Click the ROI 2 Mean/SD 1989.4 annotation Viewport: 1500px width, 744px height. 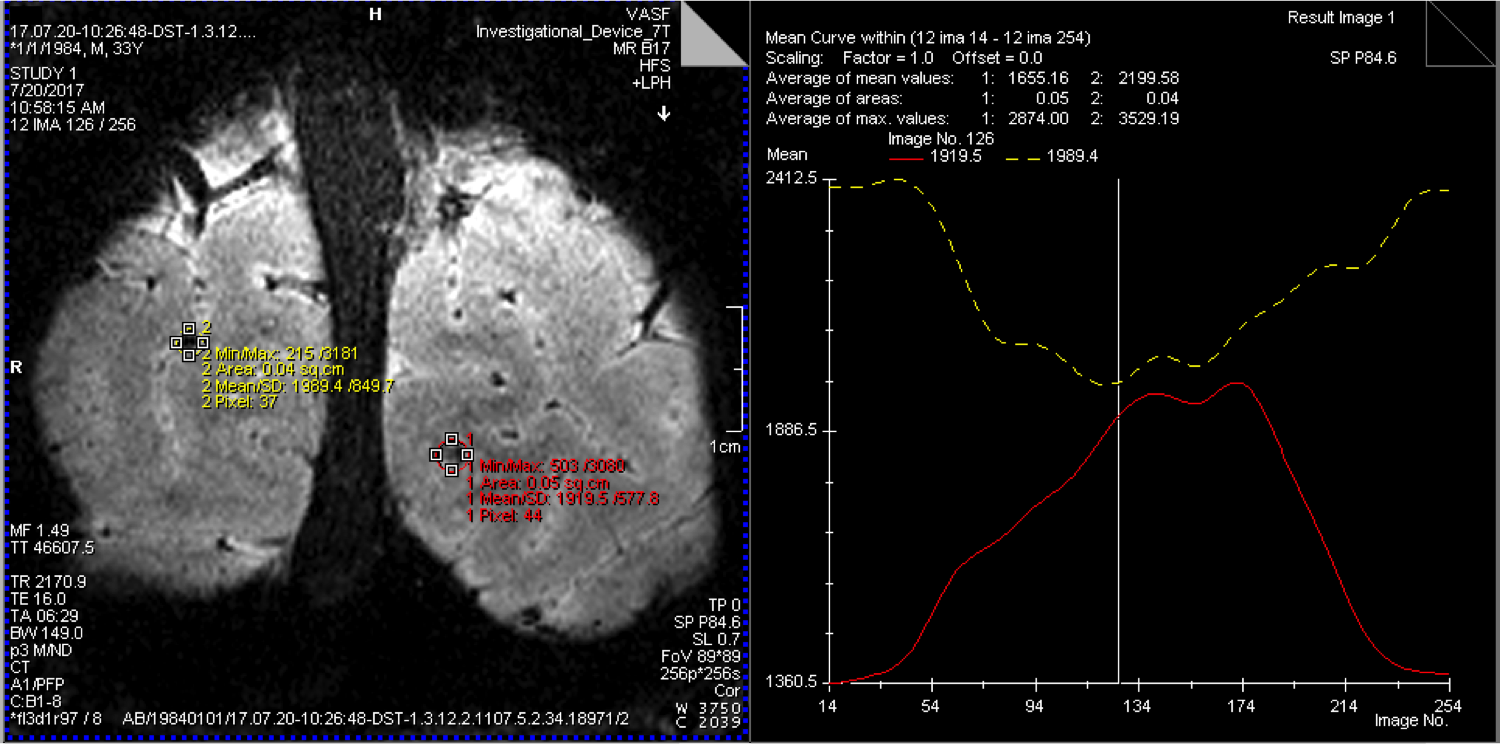coord(298,385)
